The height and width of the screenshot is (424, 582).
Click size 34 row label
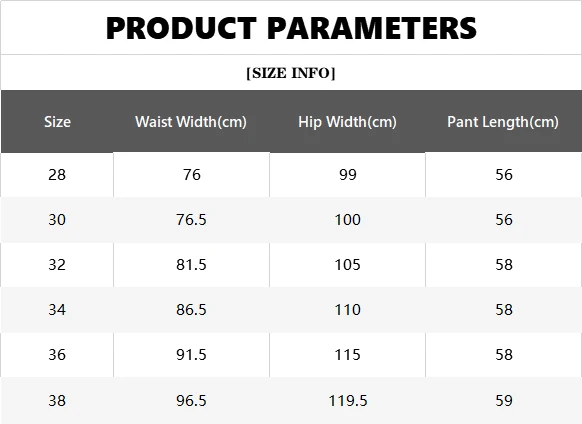[x=57, y=309]
